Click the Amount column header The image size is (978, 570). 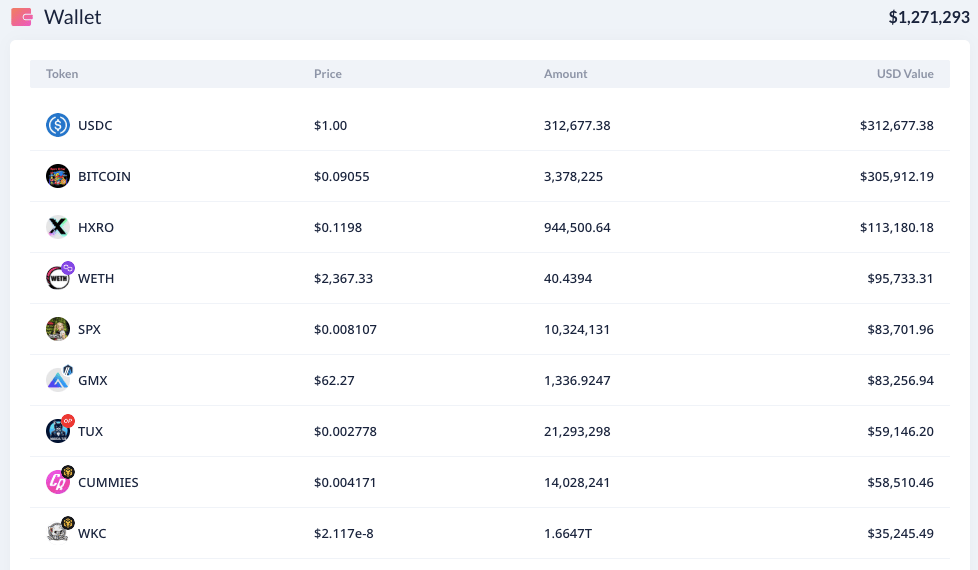[565, 74]
